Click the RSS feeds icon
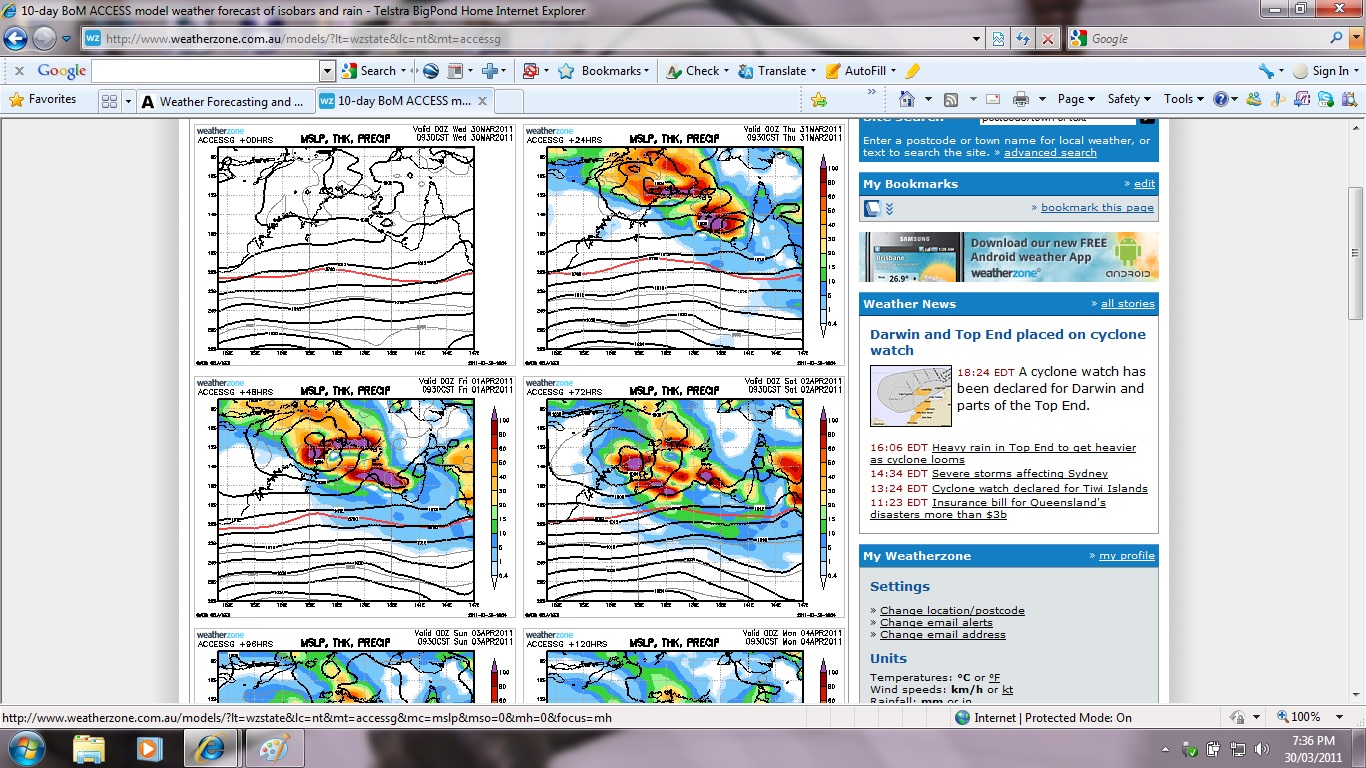Screen dimensions: 1366x768 951,99
